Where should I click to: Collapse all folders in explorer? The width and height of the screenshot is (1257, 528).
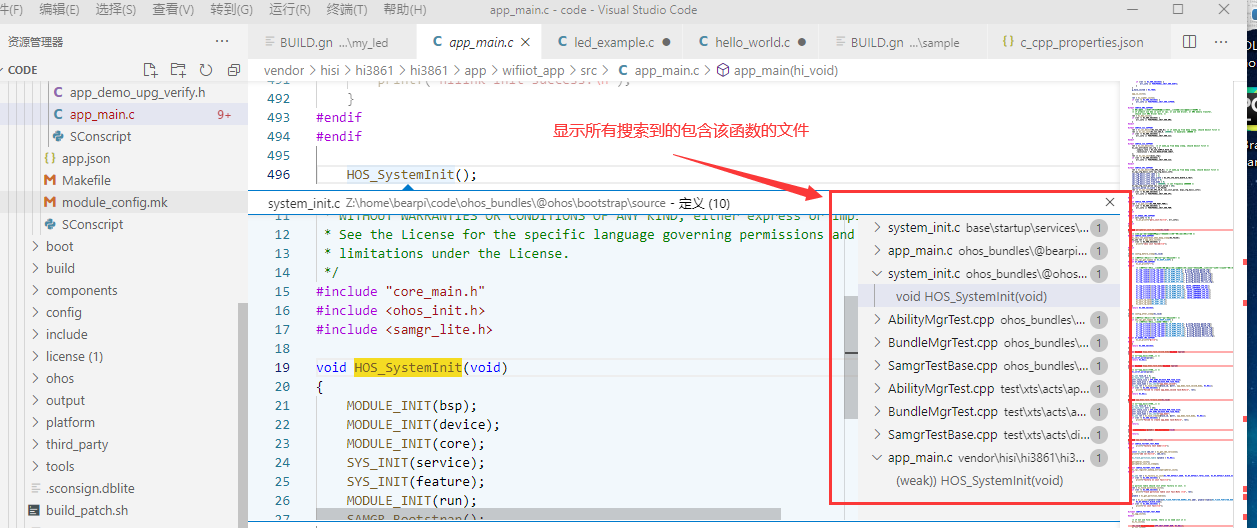point(233,70)
